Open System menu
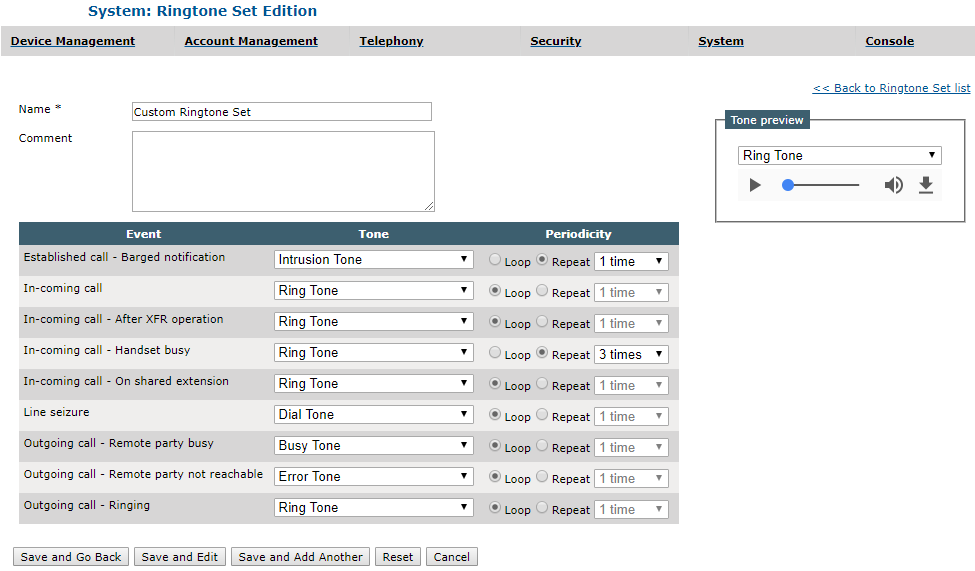Image resolution: width=975 pixels, height=571 pixels. [721, 41]
